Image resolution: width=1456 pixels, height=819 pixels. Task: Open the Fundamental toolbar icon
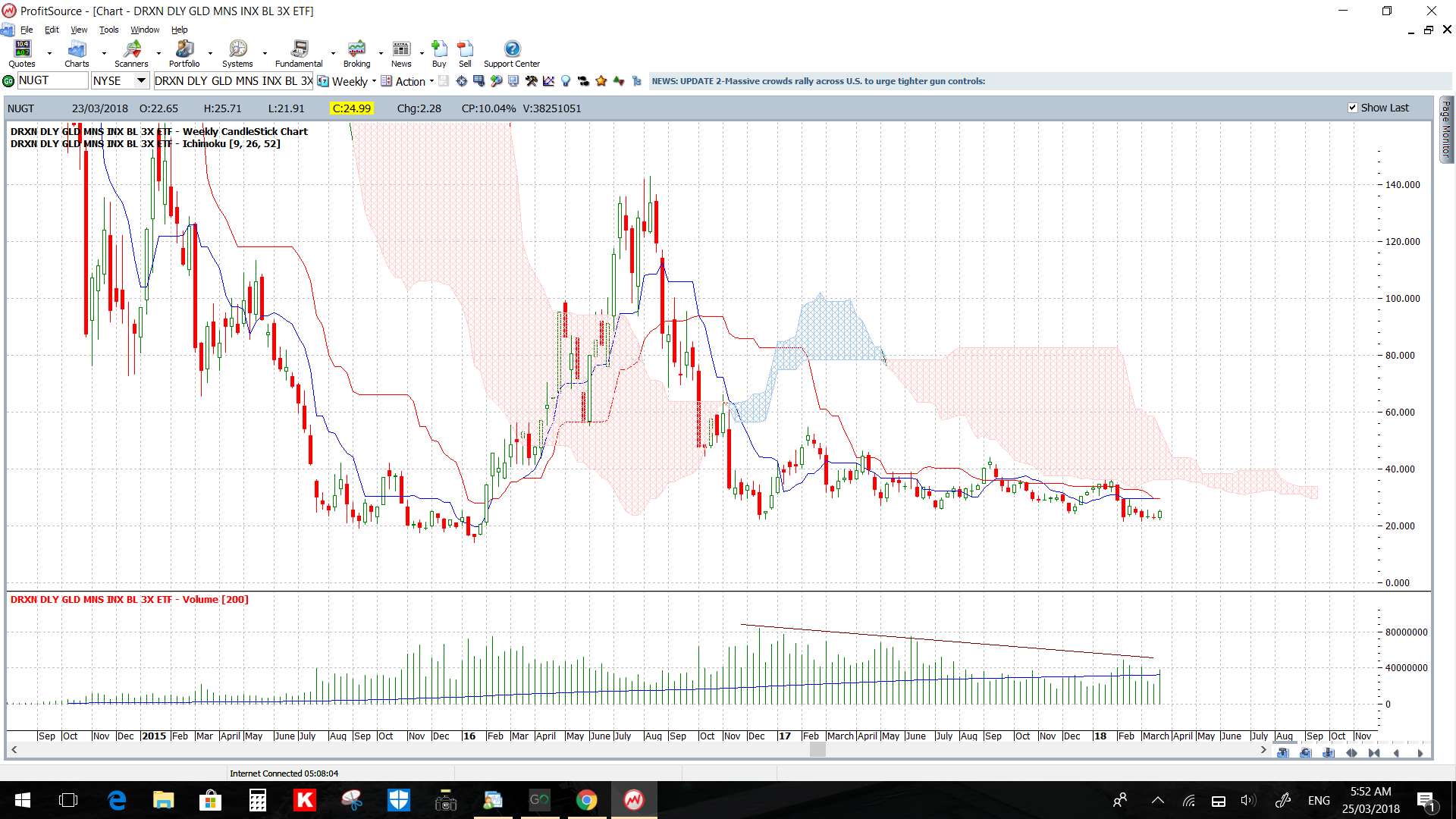pos(299,54)
